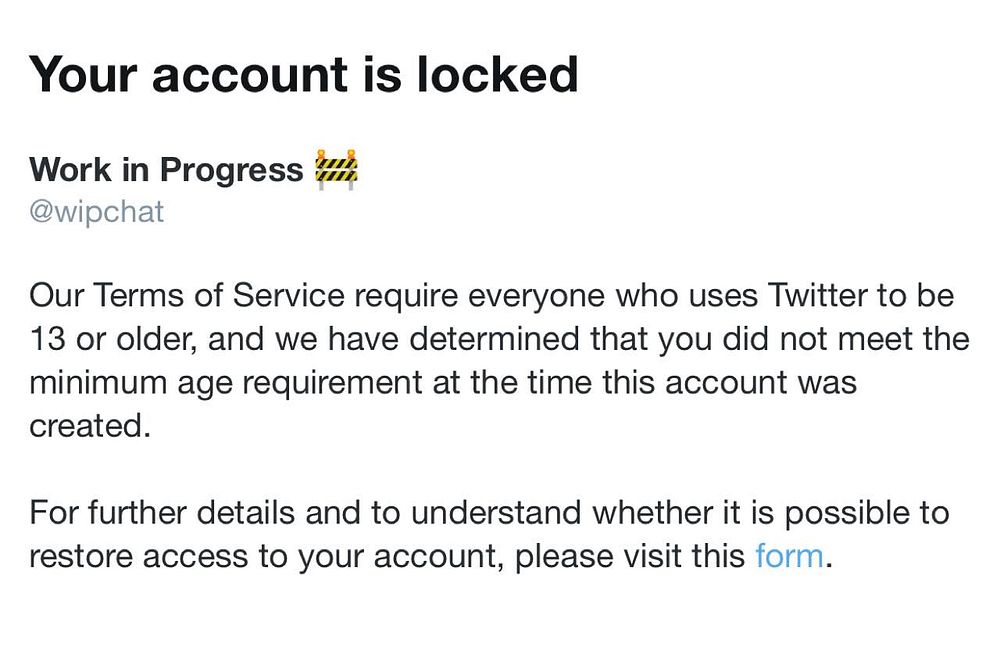The width and height of the screenshot is (1000, 646).
Task: Click the word "Progress" in the account name
Action: coord(231,170)
